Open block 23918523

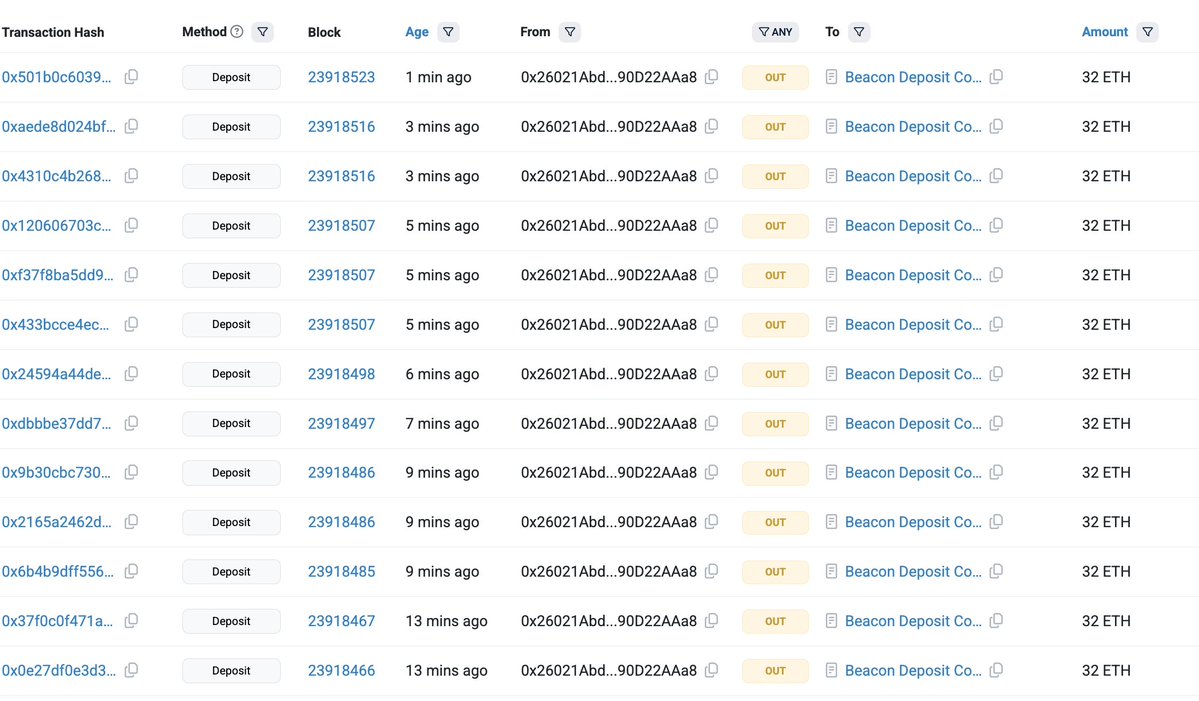pyautogui.click(x=342, y=77)
